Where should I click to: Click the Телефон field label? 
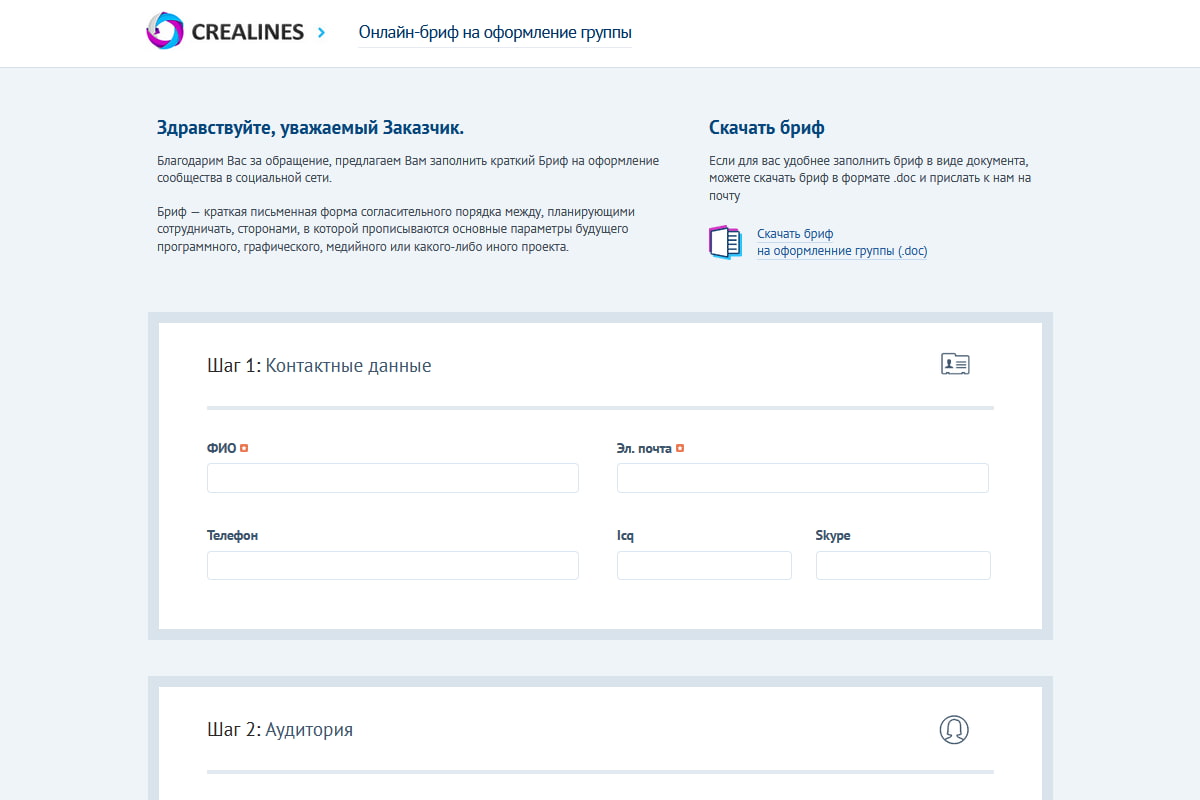[232, 536]
